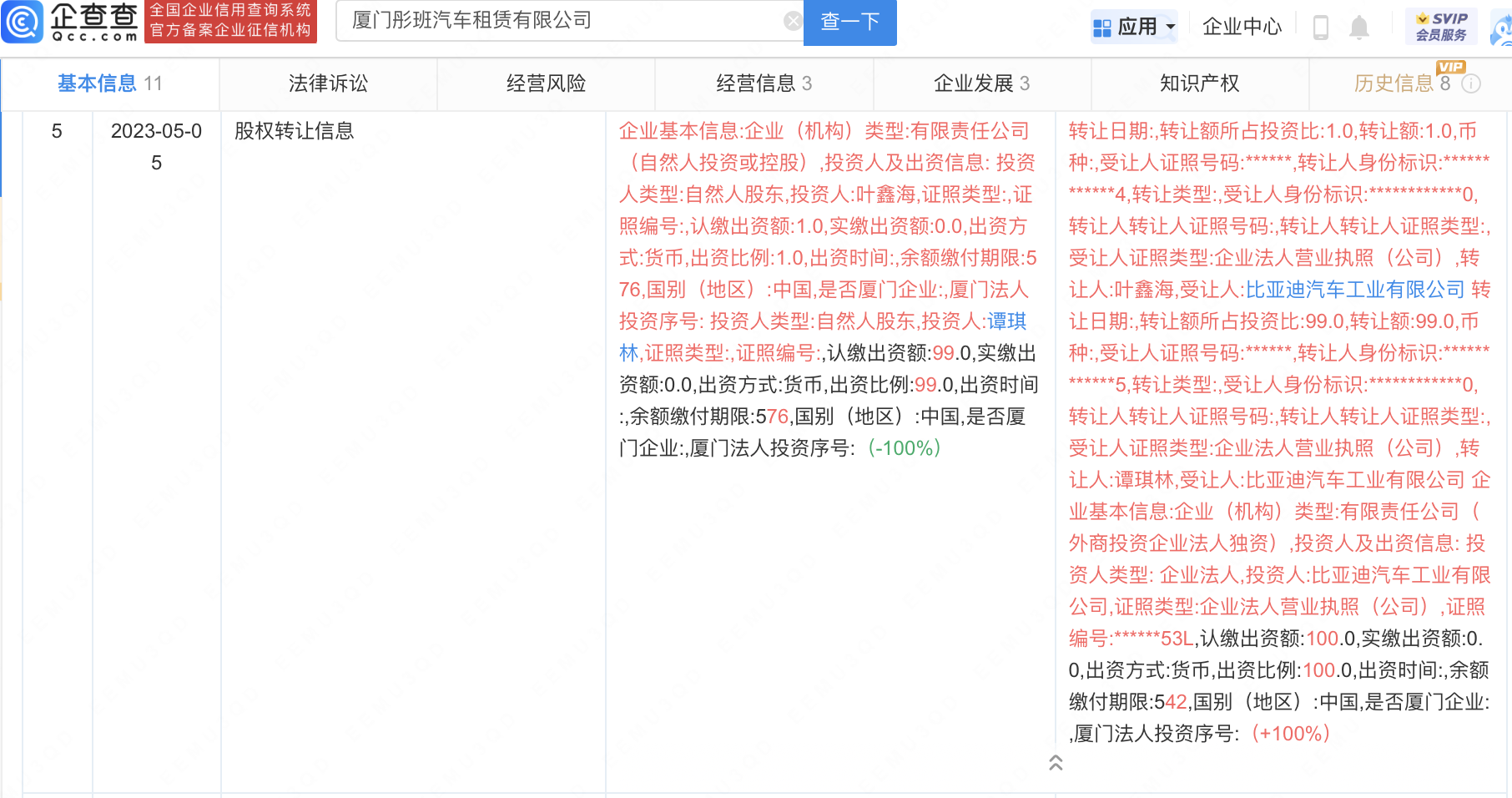1512x798 pixels.
Task: Click the 查一下 search button
Action: click(x=849, y=22)
